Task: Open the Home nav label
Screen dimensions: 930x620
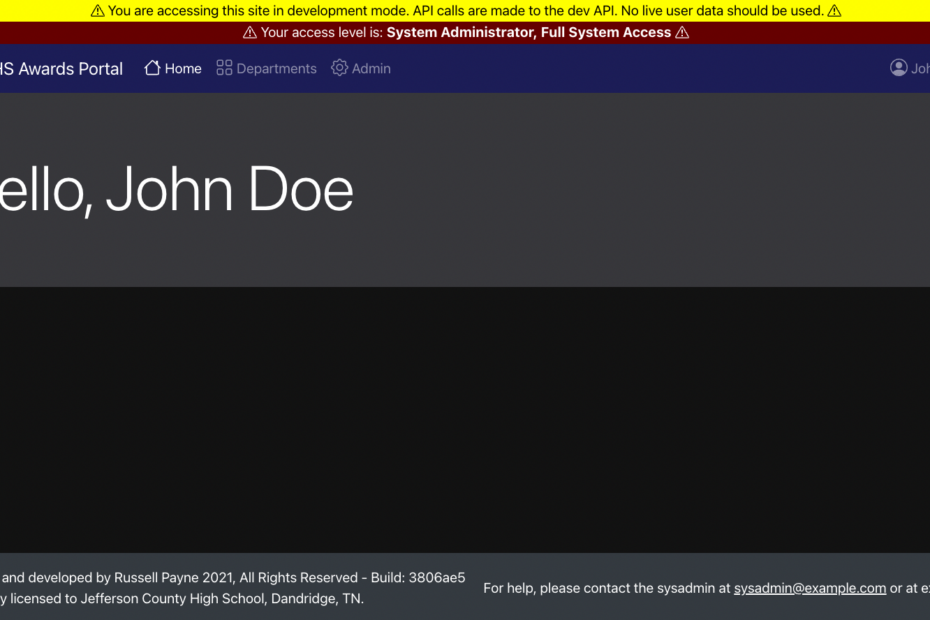Action: pyautogui.click(x=183, y=69)
